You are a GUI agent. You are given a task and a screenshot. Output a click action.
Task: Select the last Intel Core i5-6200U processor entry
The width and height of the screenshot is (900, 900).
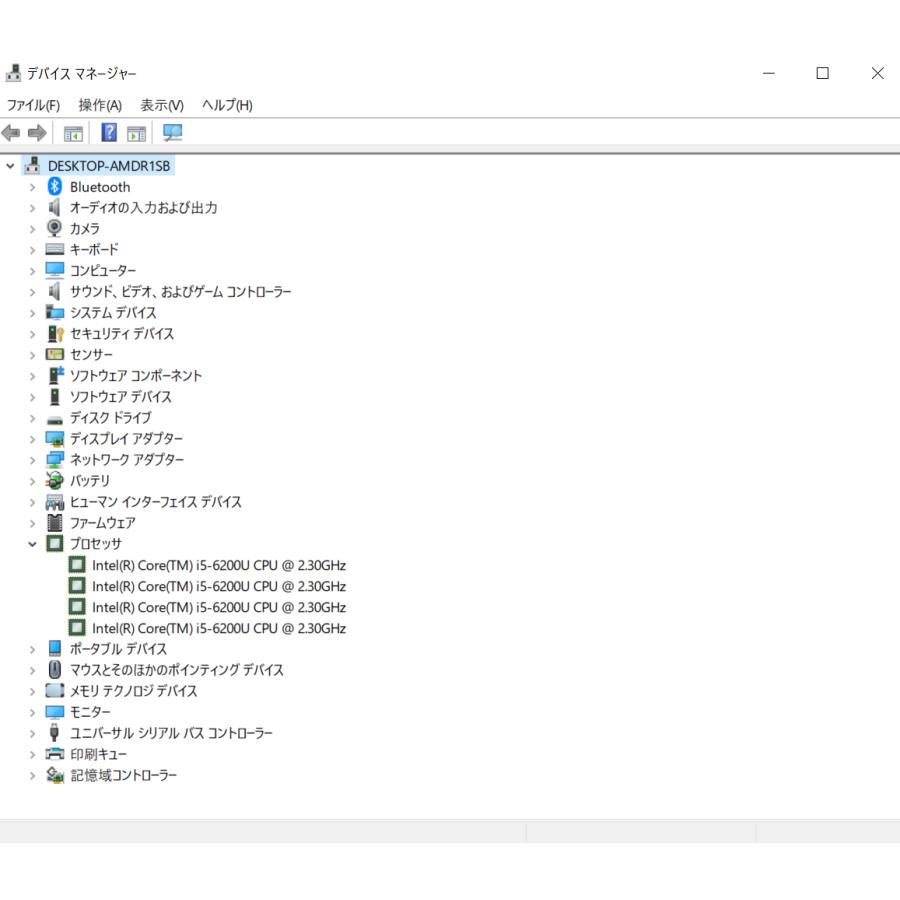coord(219,628)
